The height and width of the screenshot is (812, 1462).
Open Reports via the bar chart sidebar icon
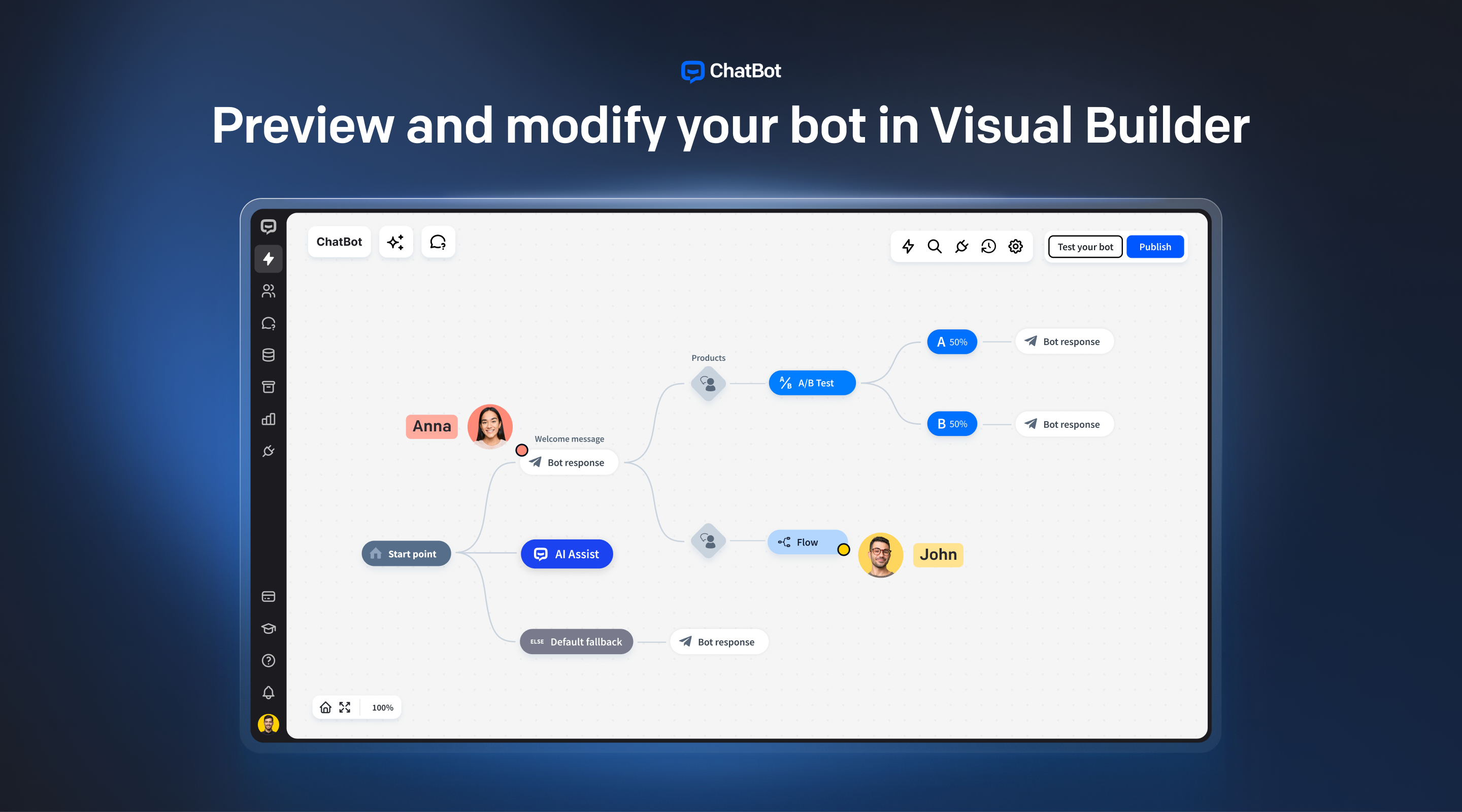269,419
